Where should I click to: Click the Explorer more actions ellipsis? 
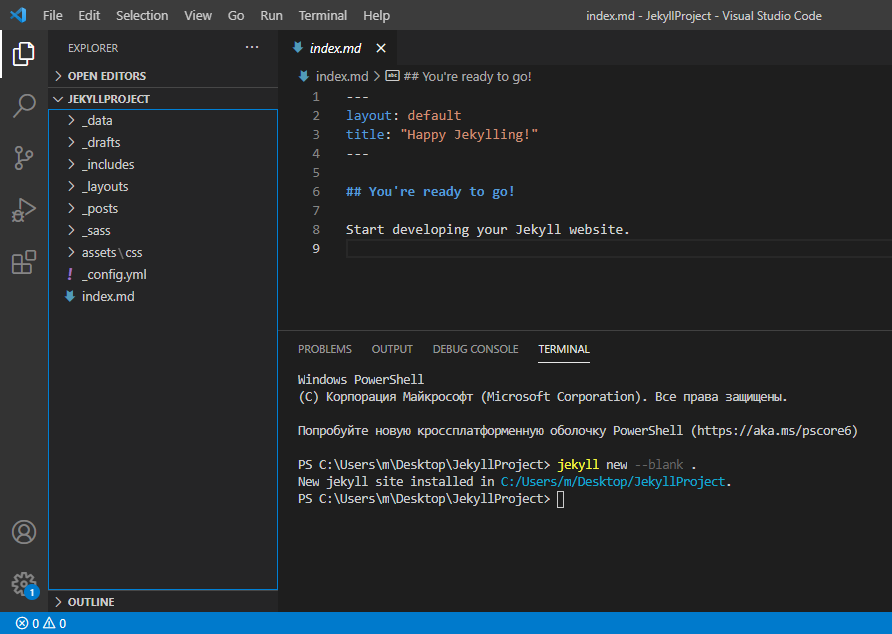coord(251,47)
